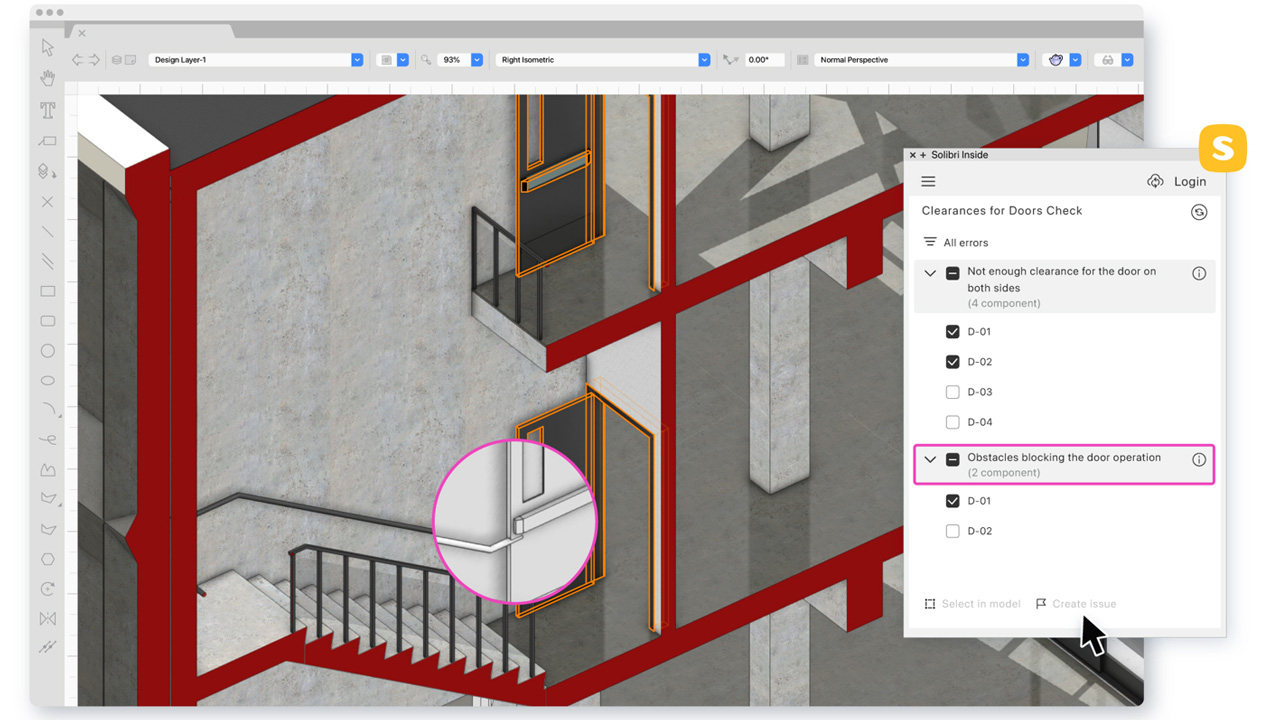
Task: Enable D-02 under obstacles blocking door
Action: click(x=953, y=531)
